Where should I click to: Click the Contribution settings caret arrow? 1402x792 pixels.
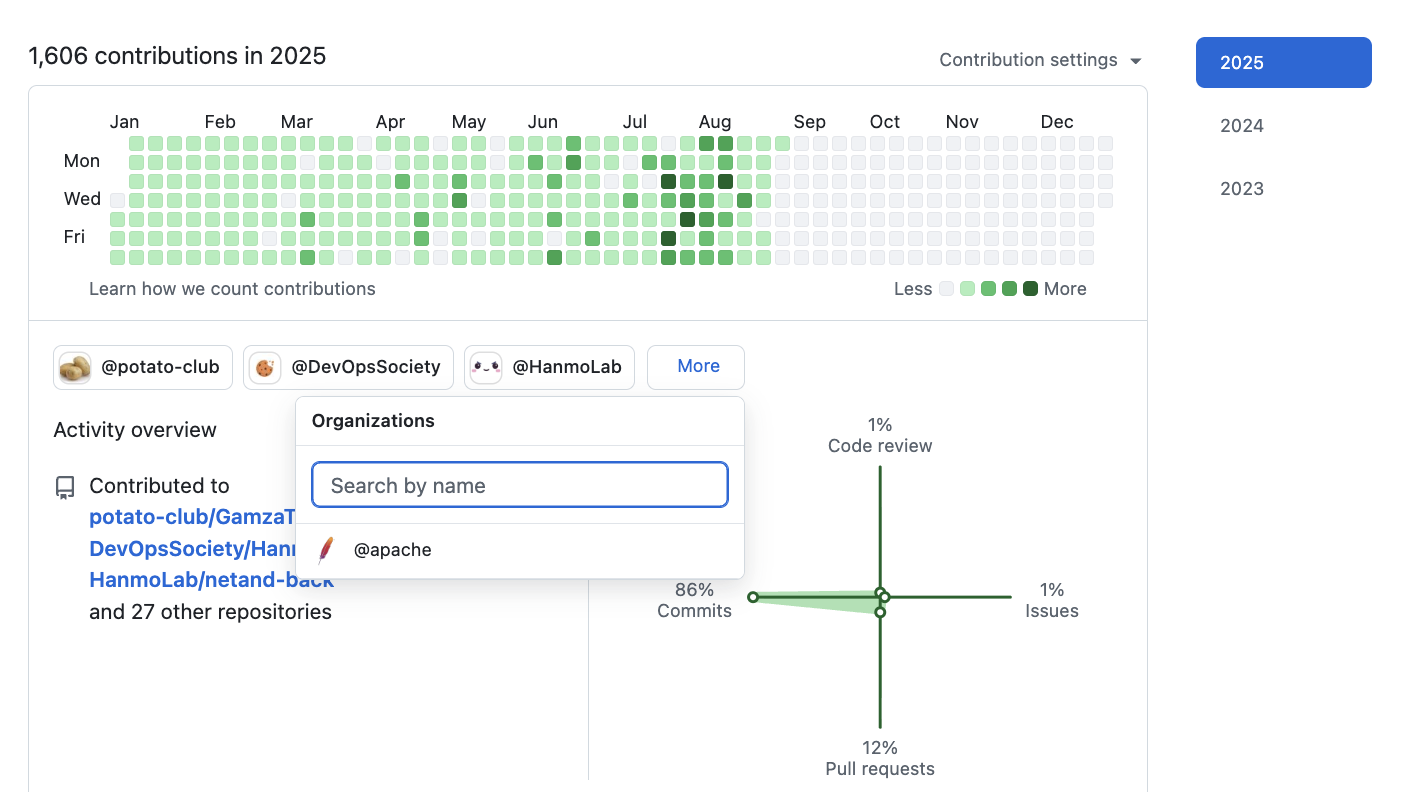tap(1135, 61)
